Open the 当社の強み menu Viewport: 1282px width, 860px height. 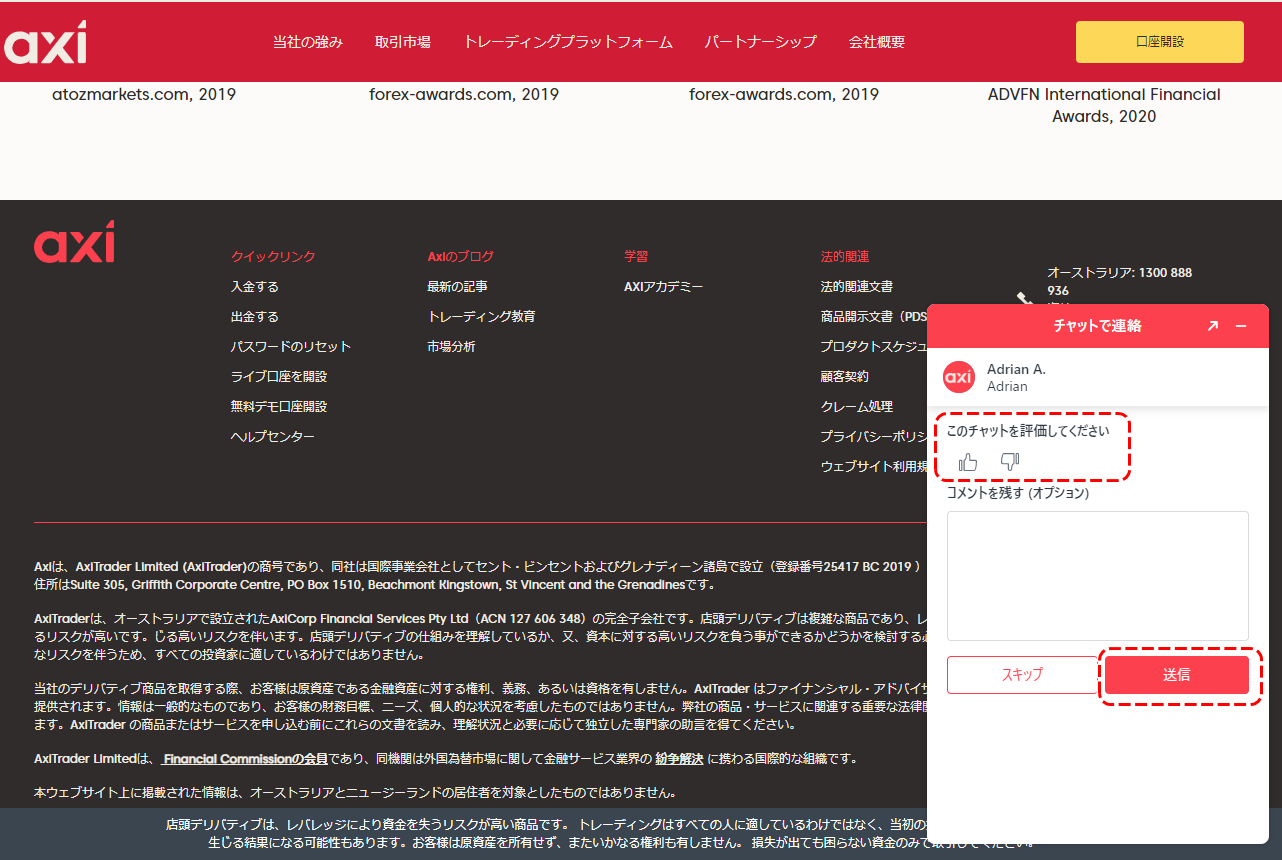[x=308, y=42]
